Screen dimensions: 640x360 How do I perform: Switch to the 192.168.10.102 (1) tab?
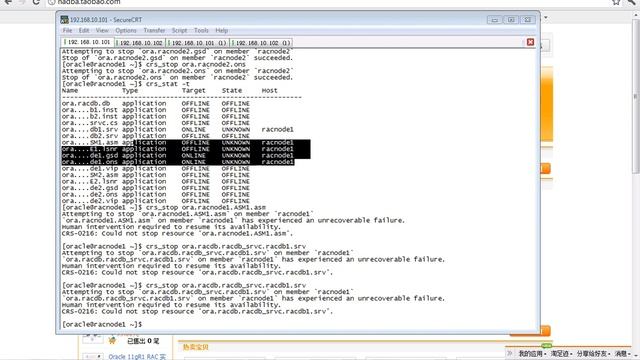[x=261, y=42]
